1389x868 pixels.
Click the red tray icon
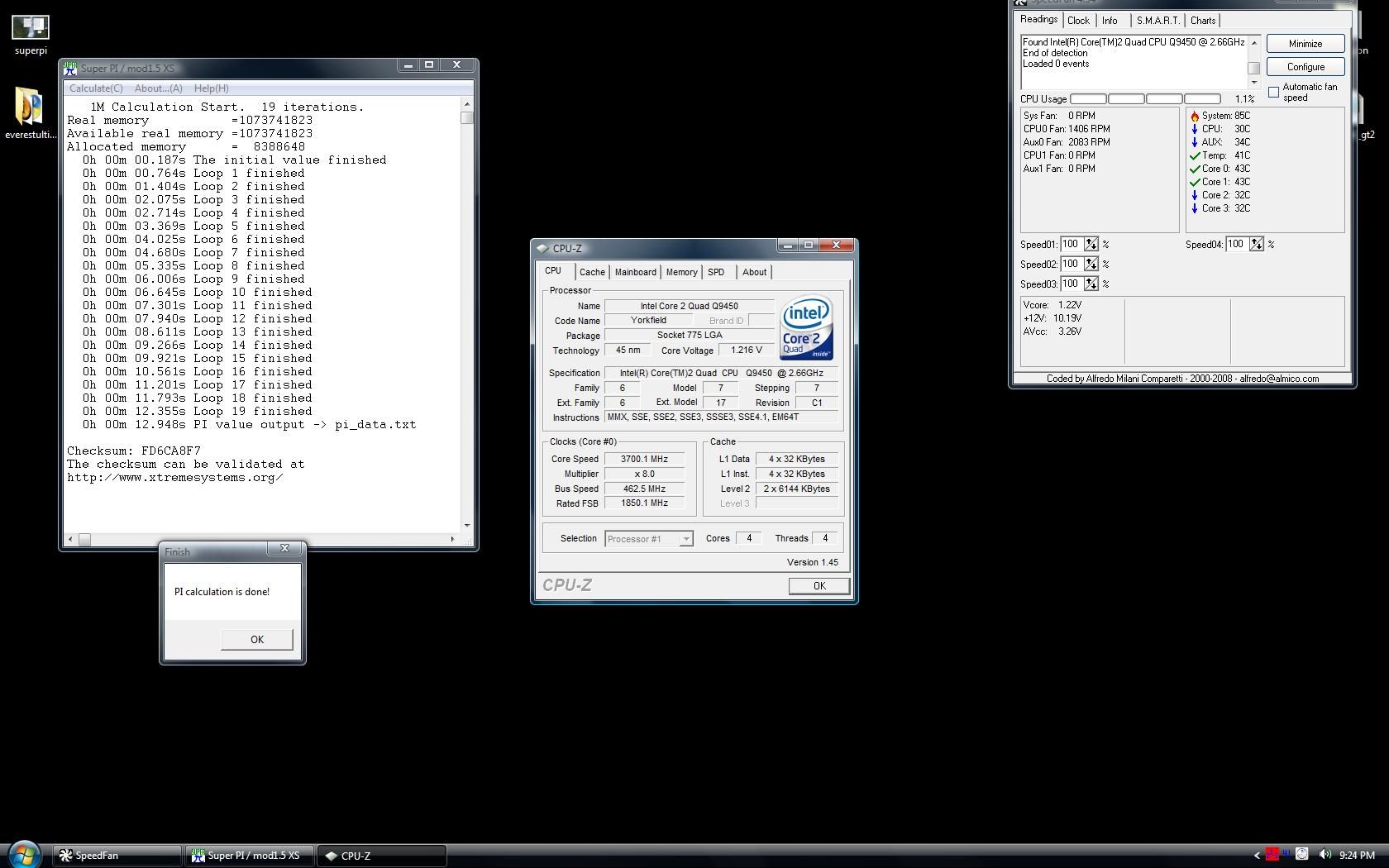click(1273, 855)
